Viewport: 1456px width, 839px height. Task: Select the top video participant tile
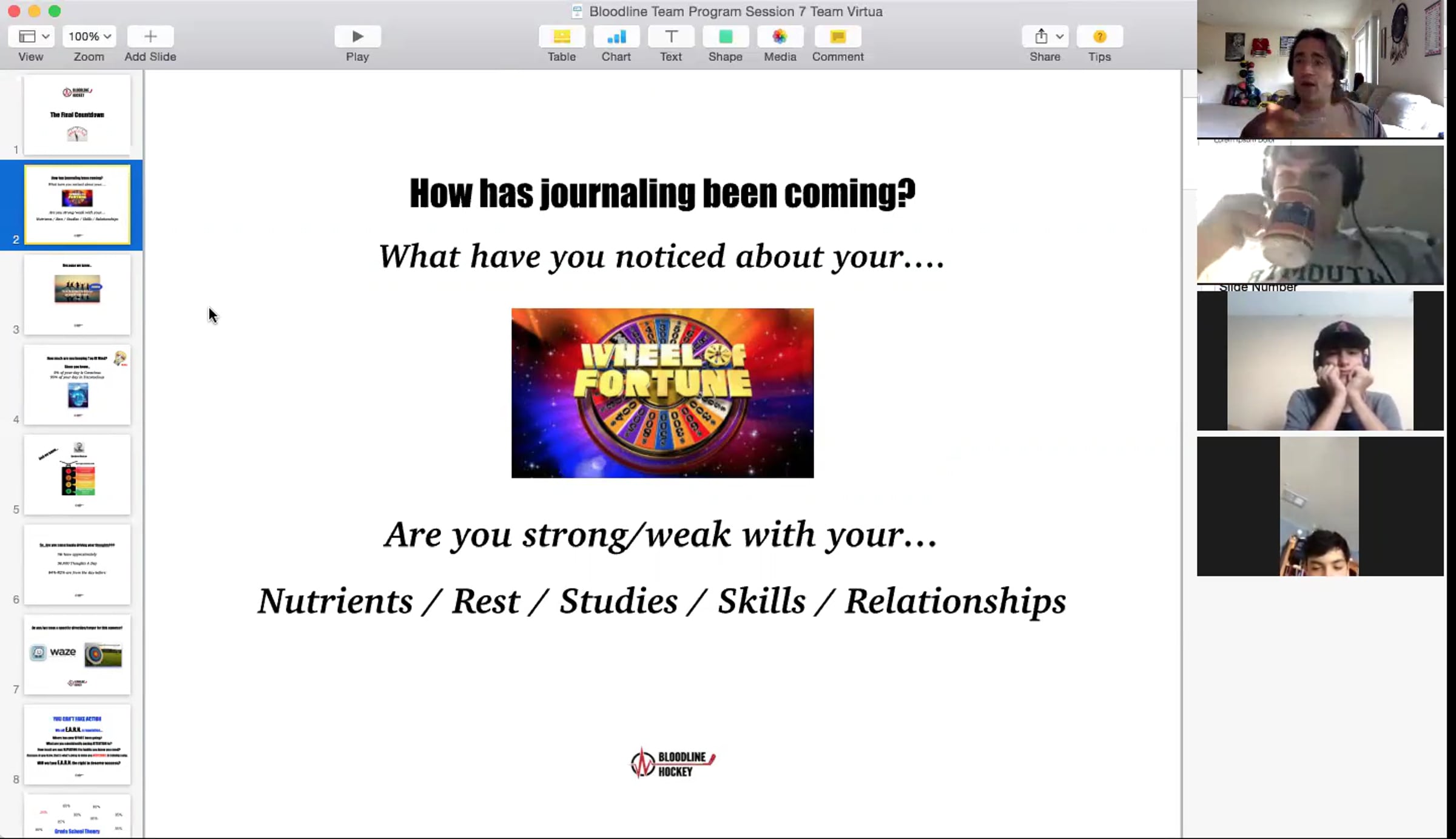(1320, 69)
